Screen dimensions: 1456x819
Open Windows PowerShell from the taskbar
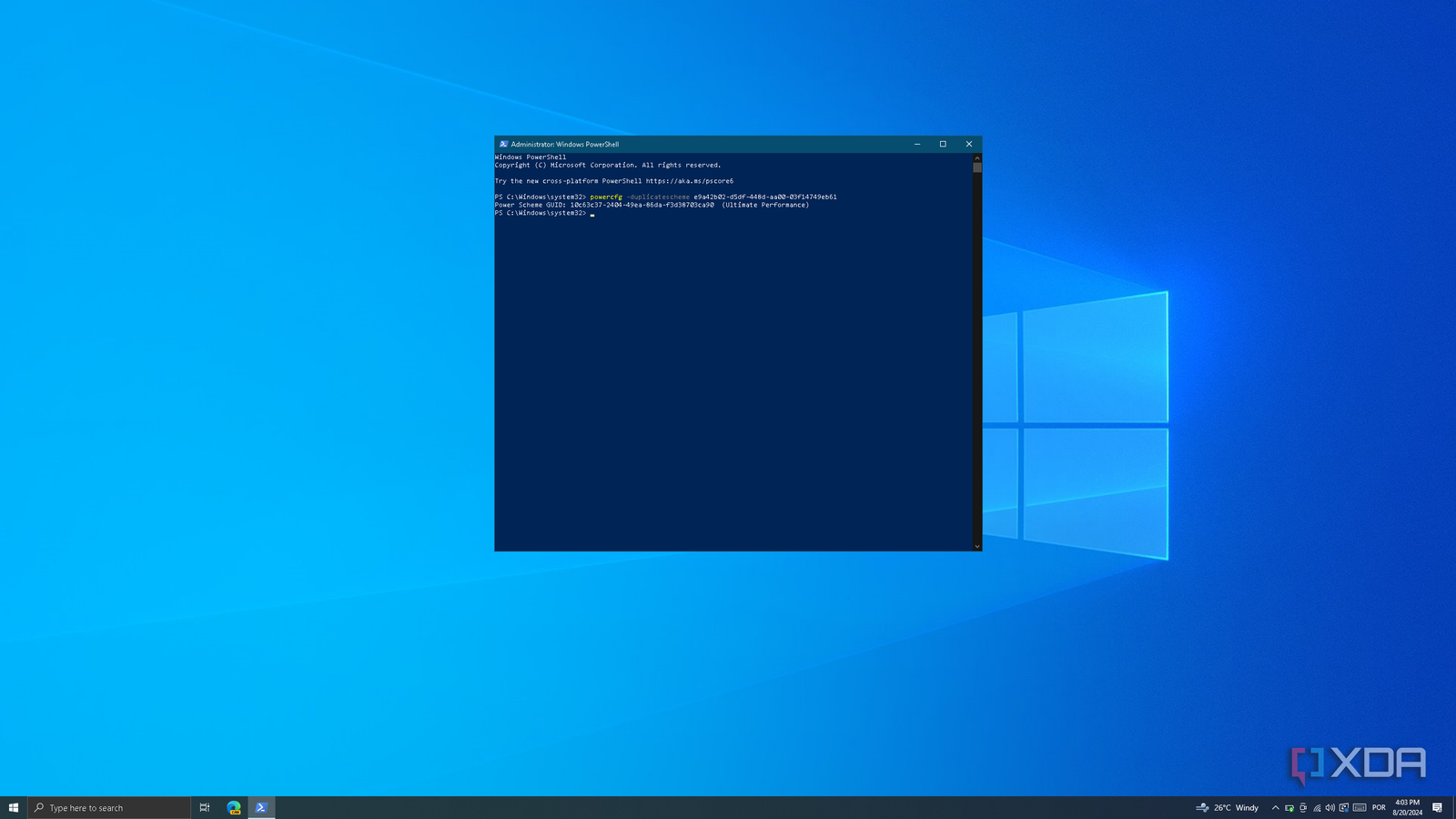pyautogui.click(x=261, y=807)
